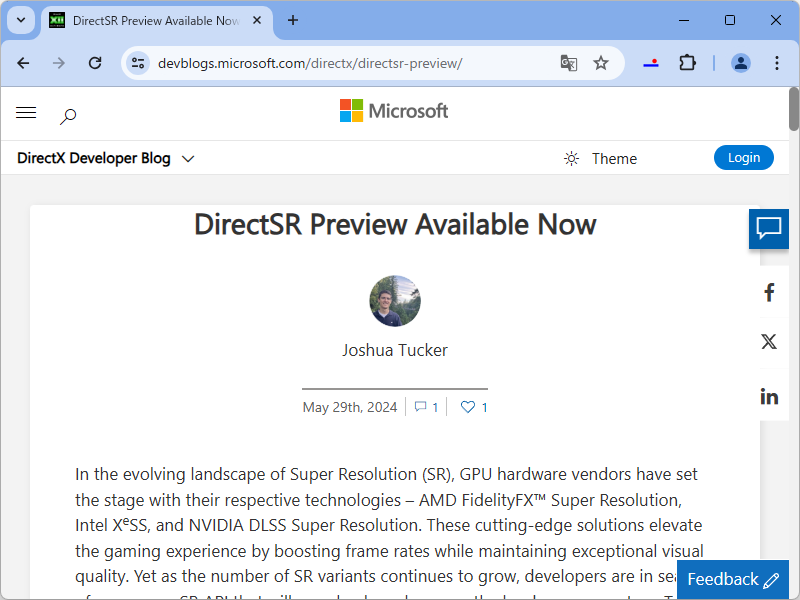The image size is (800, 600).
Task: Open the site search magnifier icon
Action: pos(68,116)
